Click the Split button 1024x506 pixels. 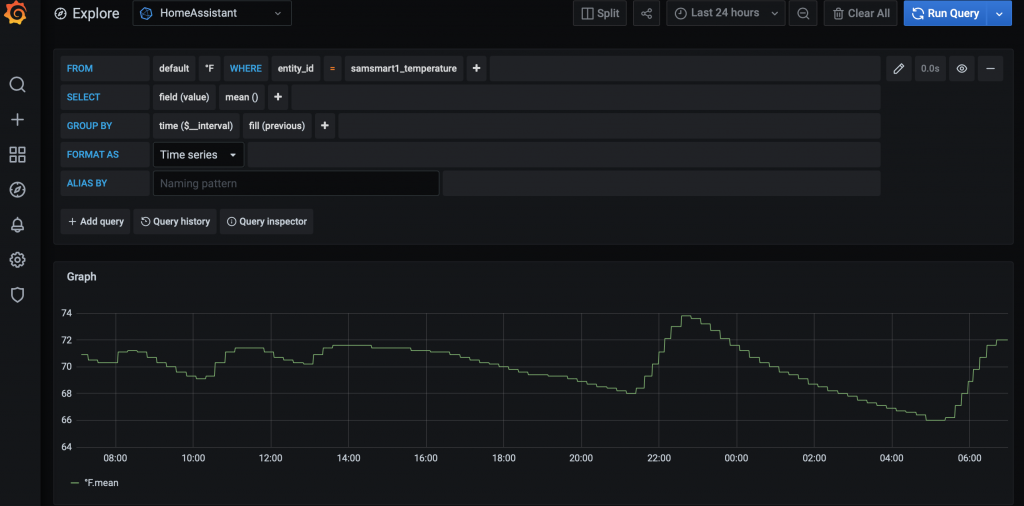(600, 13)
